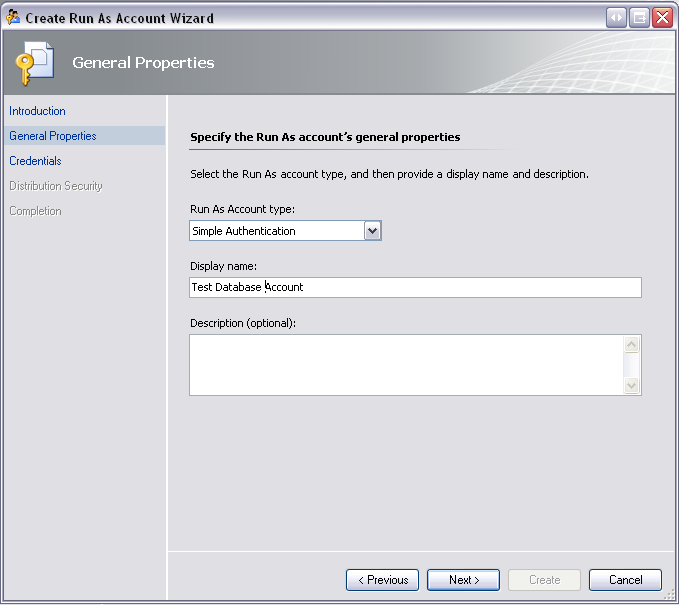
Task: Click the Description scrollbar down arrow
Action: tap(632, 385)
